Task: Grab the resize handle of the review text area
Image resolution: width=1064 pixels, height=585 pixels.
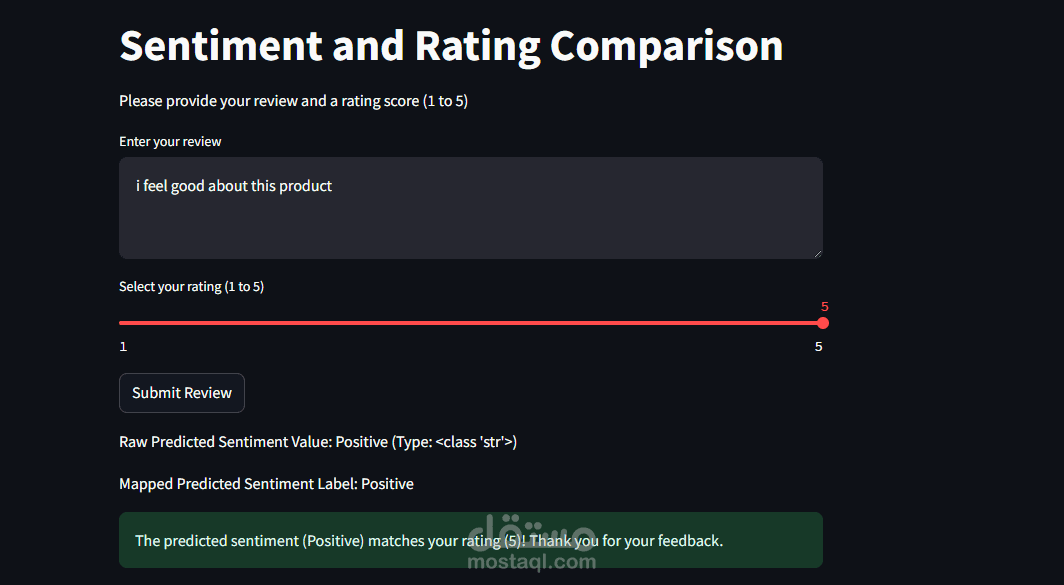Action: (x=817, y=253)
